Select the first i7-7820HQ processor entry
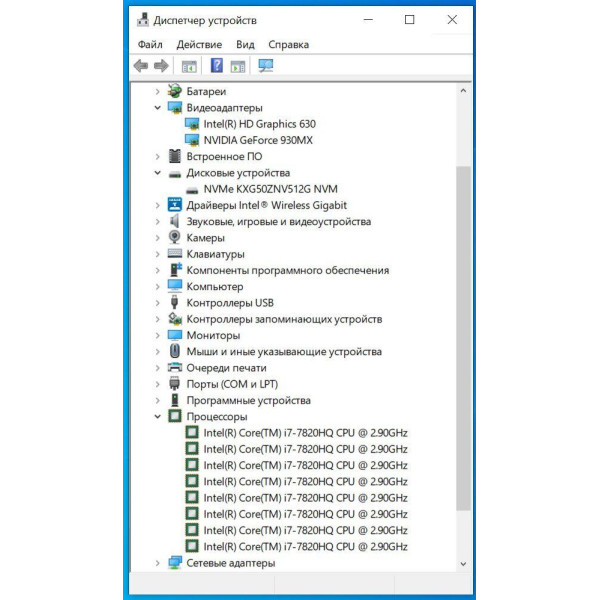600x600 pixels. (x=305, y=432)
